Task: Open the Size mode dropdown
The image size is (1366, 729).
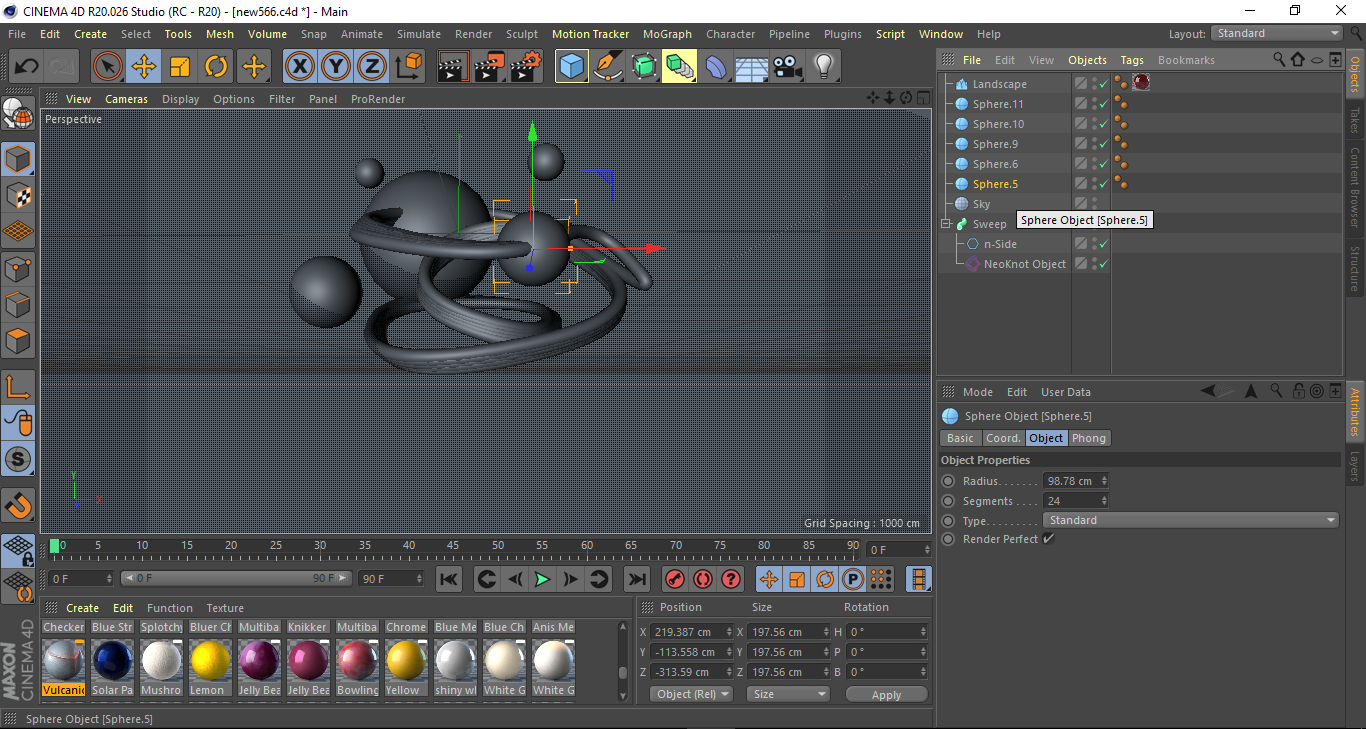Action: tap(790, 694)
